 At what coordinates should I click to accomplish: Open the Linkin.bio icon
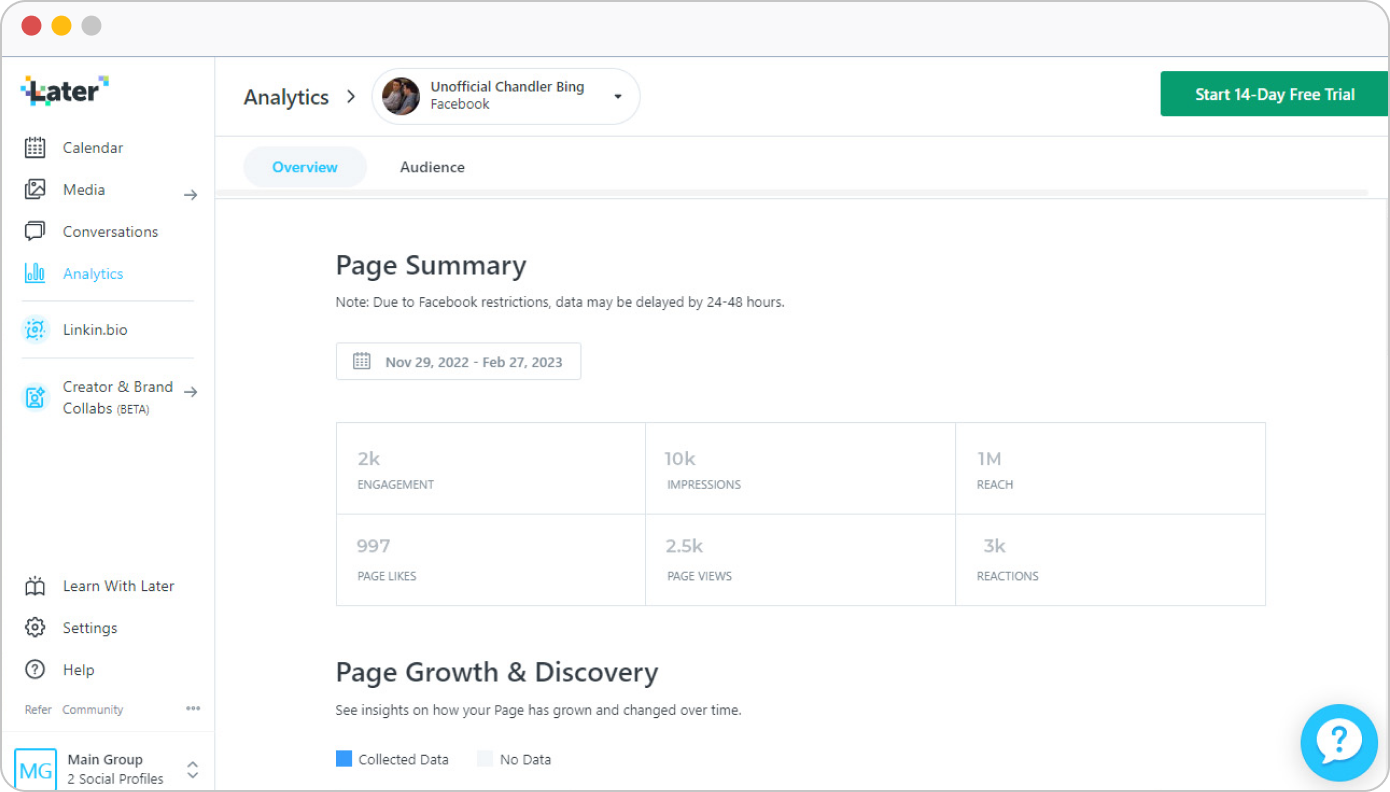coord(35,329)
